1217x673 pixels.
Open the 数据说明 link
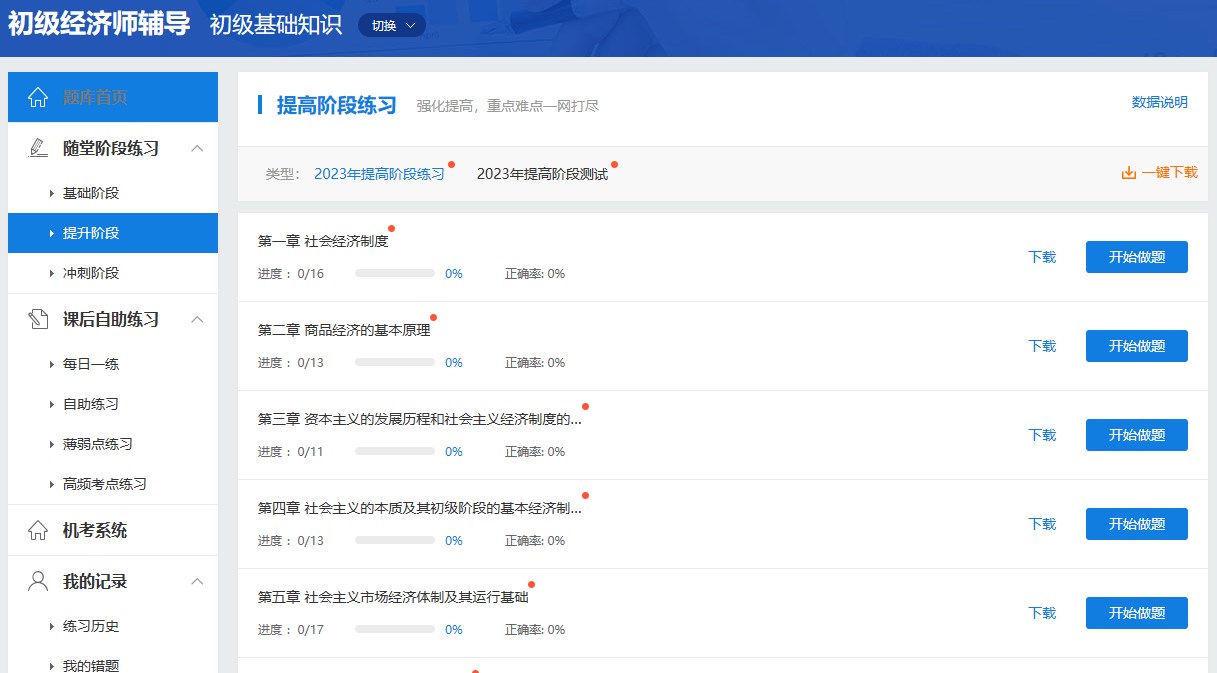(1159, 102)
